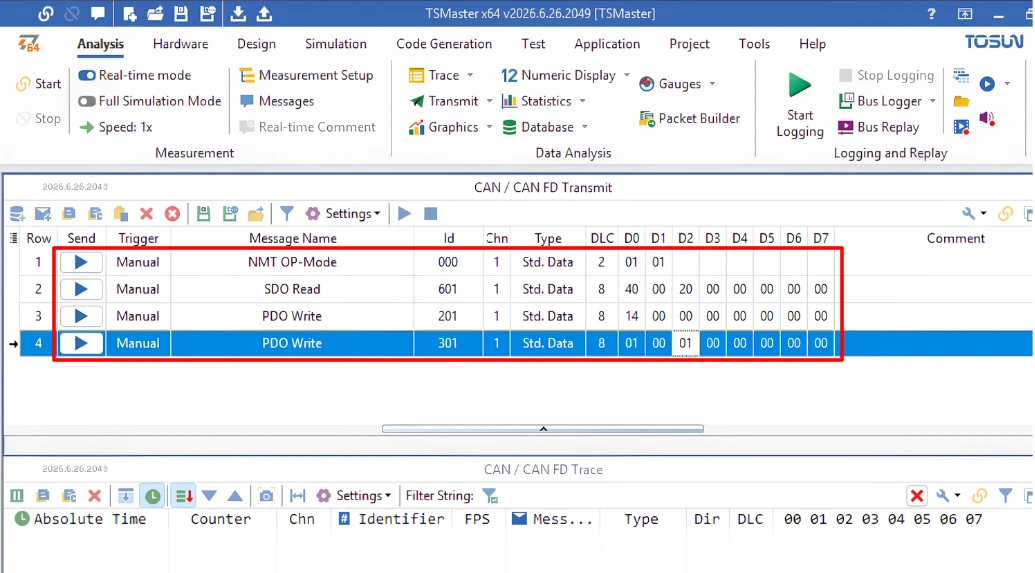Click the D2 cell of row 4
The height and width of the screenshot is (573, 1035).
point(685,343)
